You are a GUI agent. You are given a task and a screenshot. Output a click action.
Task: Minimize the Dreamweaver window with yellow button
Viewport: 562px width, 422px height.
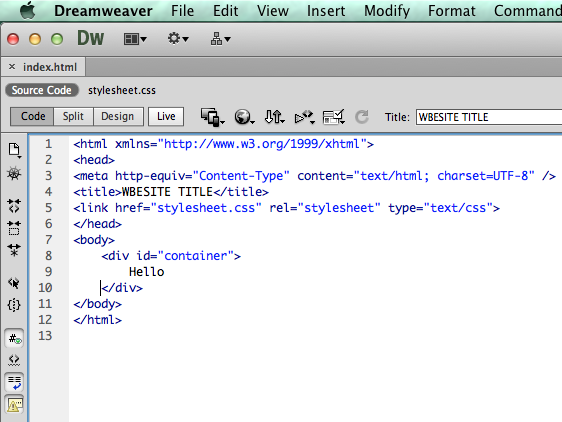pyautogui.click(x=35, y=39)
